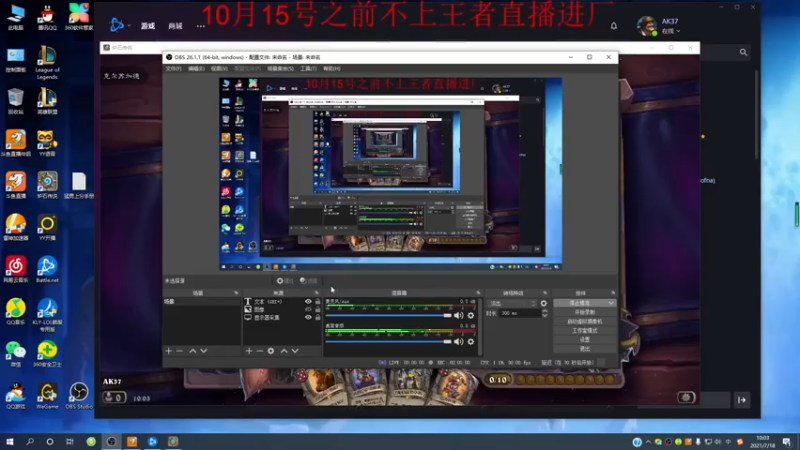Image resolution: width=800 pixels, height=450 pixels.
Task: Open source Filters button above docks
Action: tap(309, 281)
